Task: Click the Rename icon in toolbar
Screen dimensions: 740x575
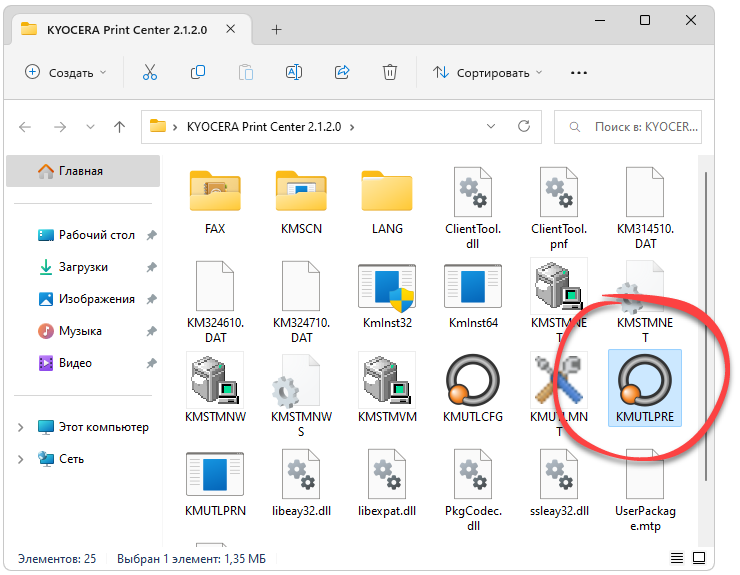Action: point(294,72)
